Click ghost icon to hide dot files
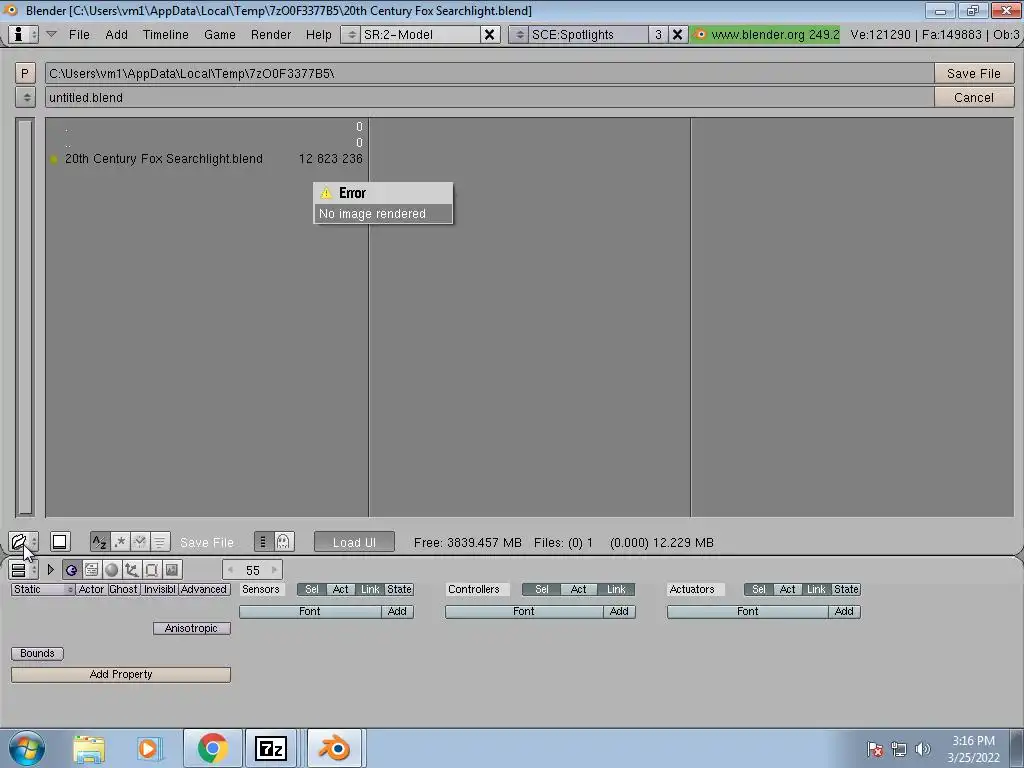 (283, 541)
